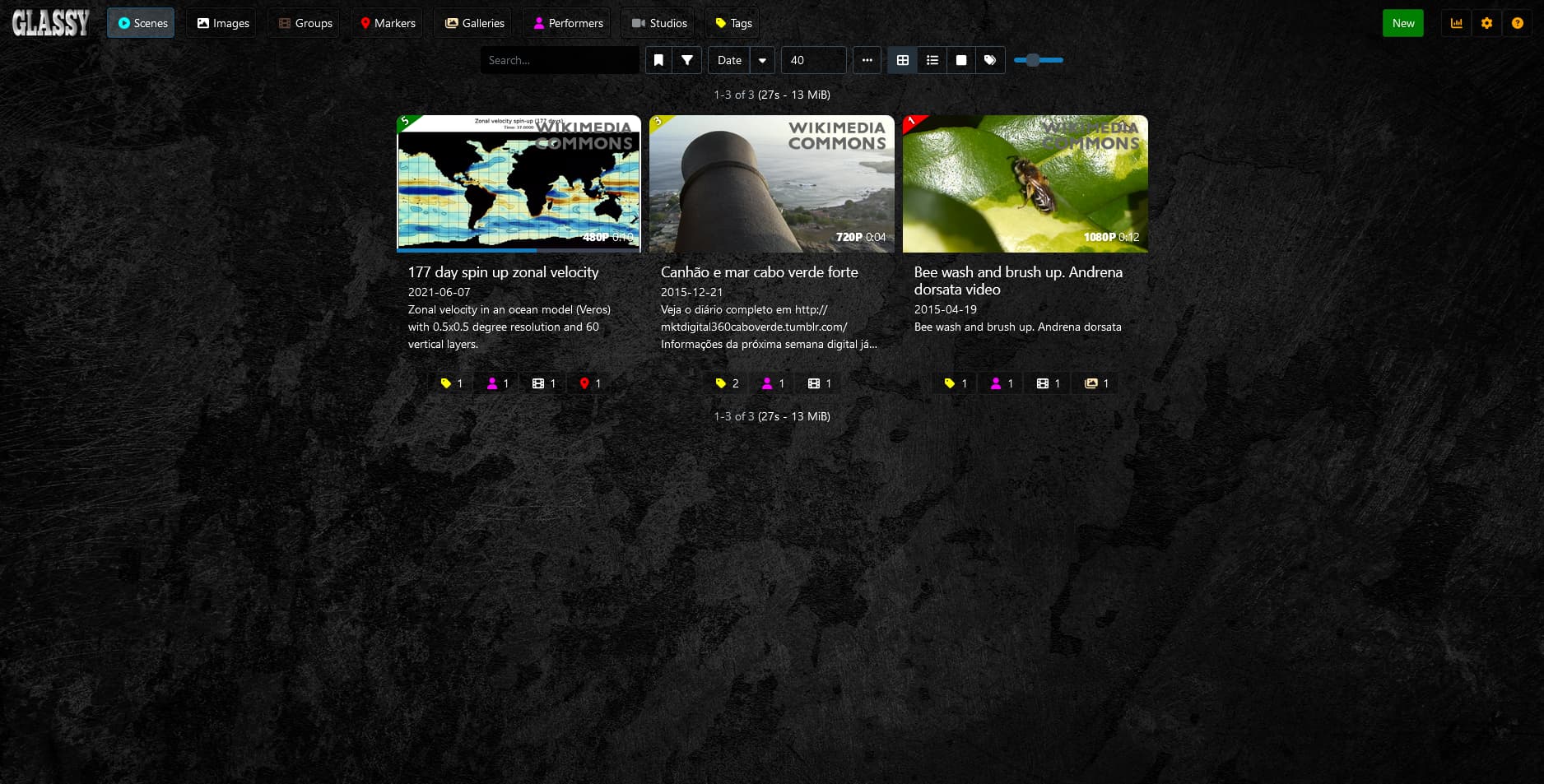Go to the Tags page
Image resolution: width=1544 pixels, height=784 pixels.
click(x=732, y=23)
